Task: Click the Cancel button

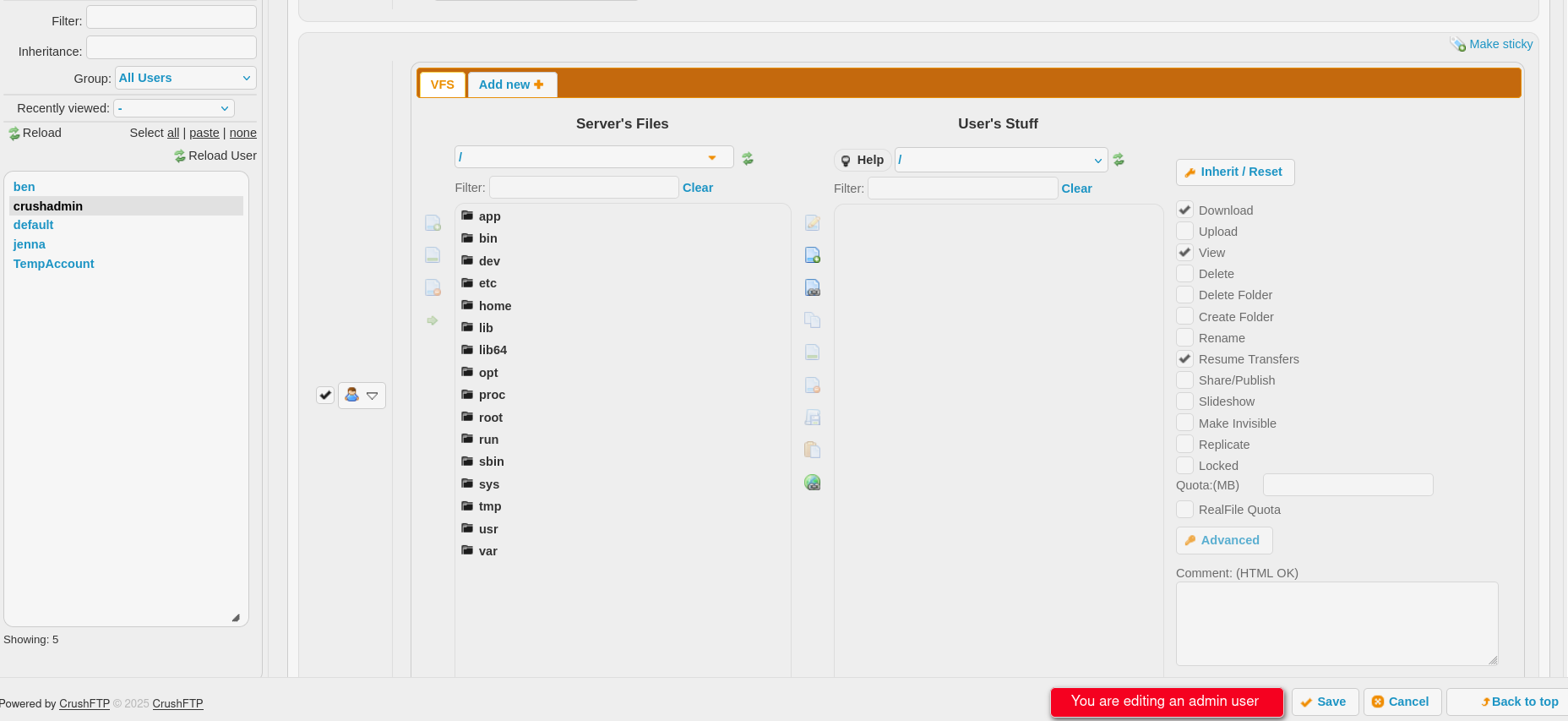Action: 1402,702
